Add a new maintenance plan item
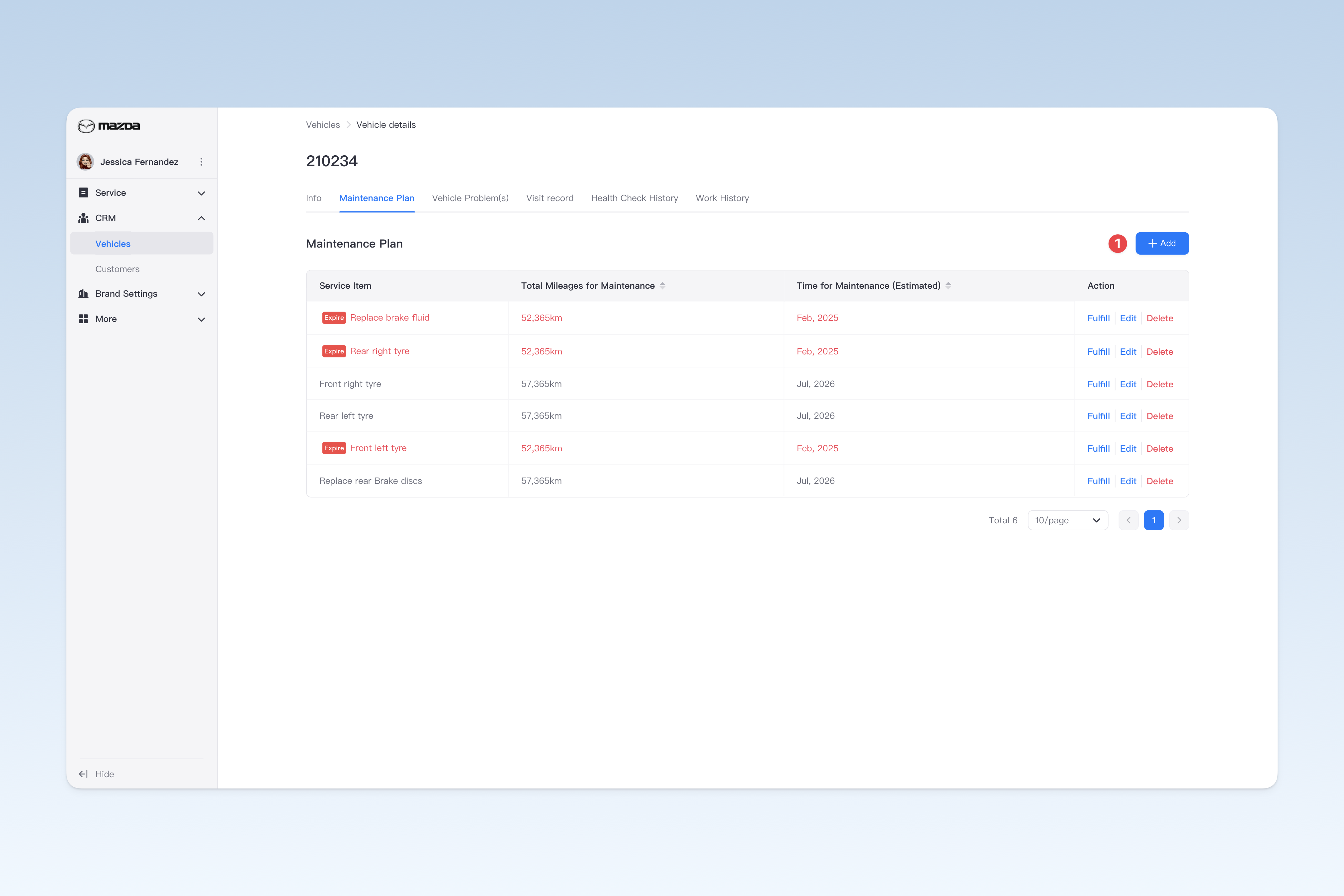Viewport: 1344px width, 896px height. point(1162,244)
